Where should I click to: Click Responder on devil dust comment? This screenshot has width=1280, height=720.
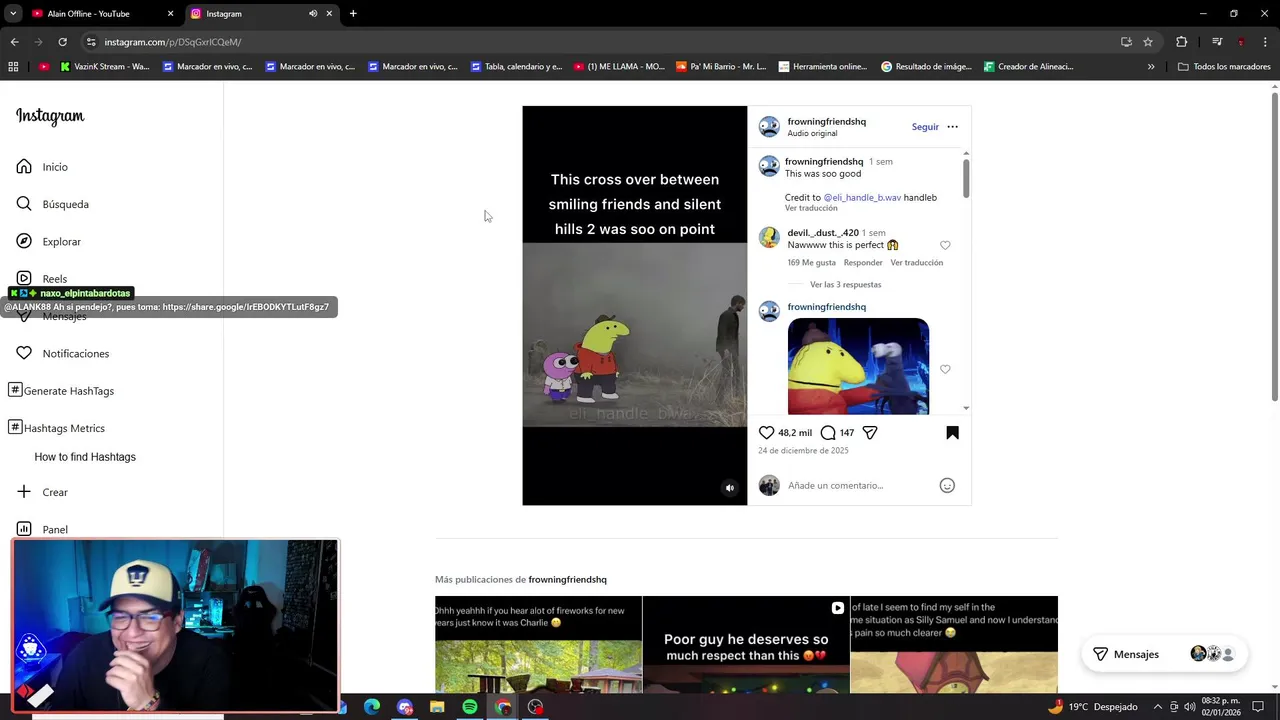click(863, 263)
